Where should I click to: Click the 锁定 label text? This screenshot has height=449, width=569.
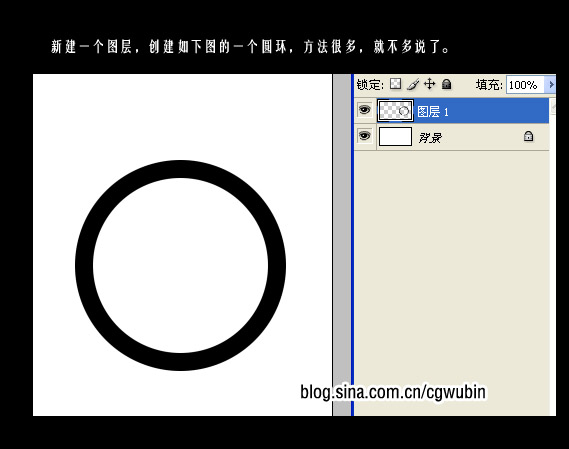pos(370,85)
